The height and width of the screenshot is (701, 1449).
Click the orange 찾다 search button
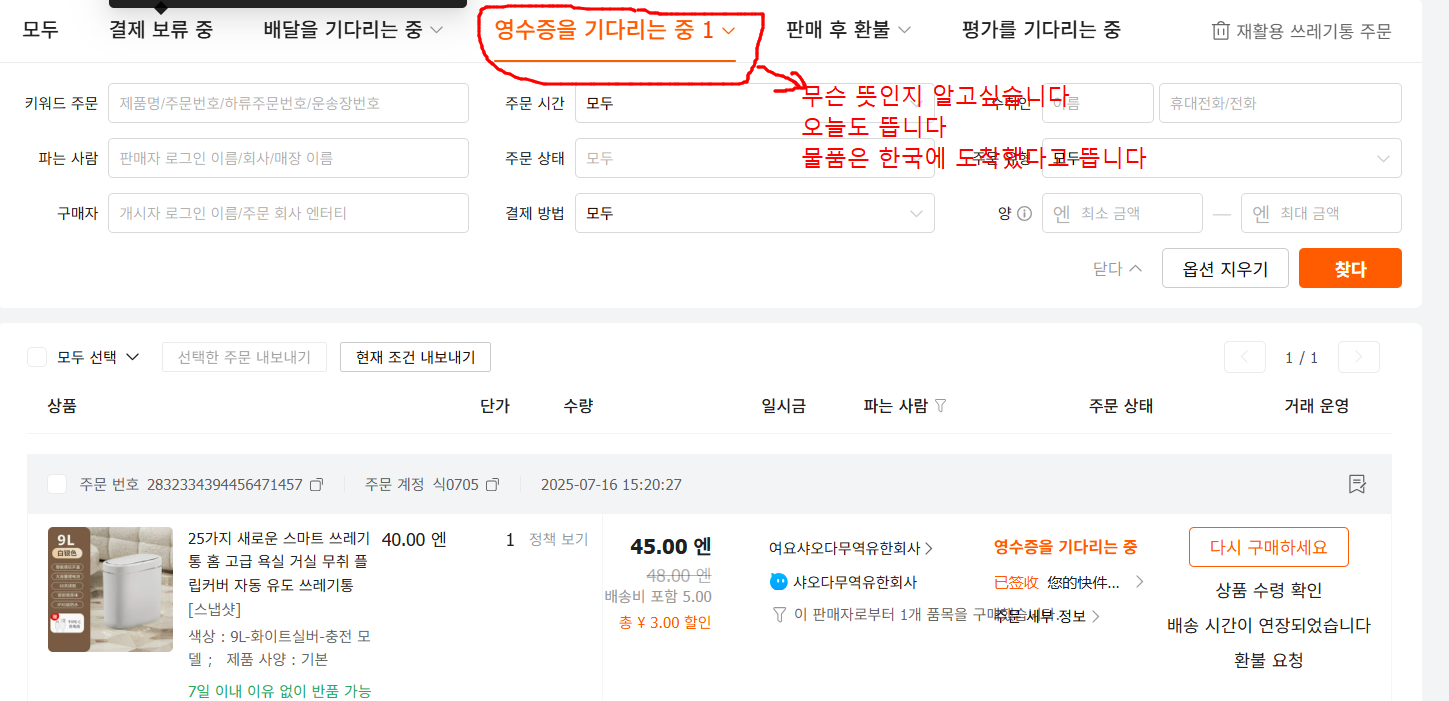[1349, 268]
